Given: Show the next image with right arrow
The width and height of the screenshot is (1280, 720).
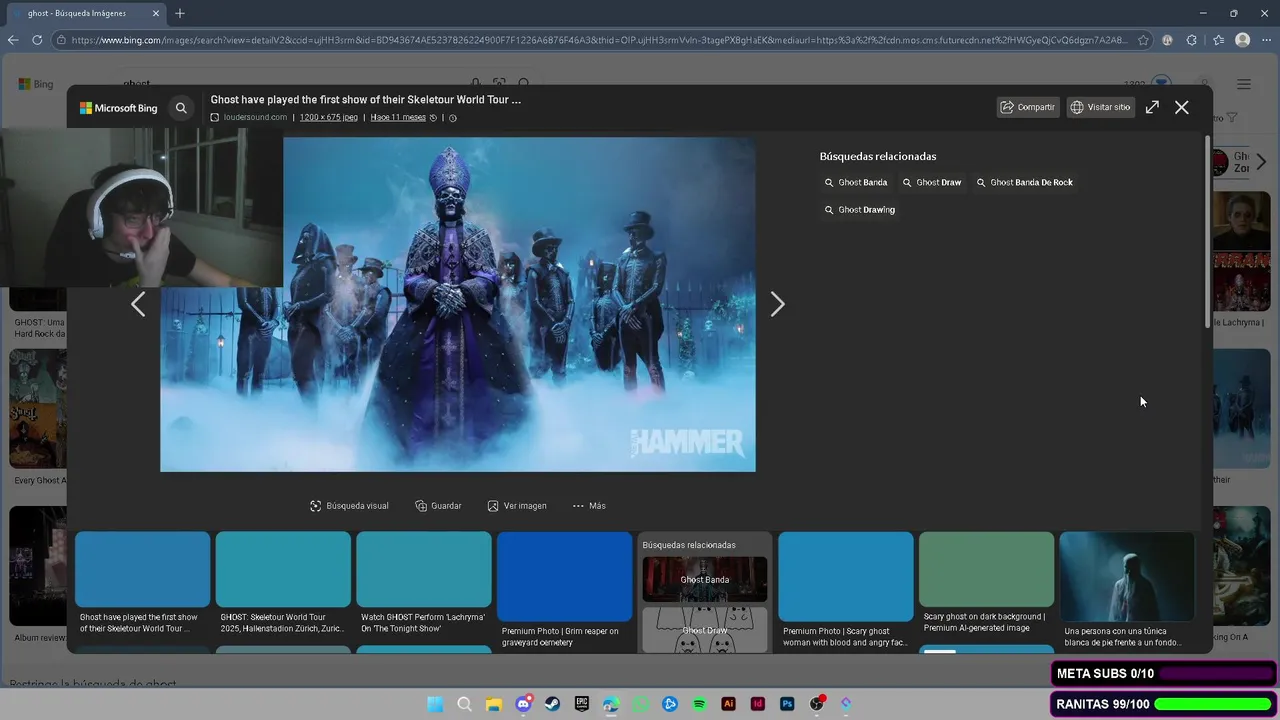Looking at the screenshot, I should click(777, 304).
